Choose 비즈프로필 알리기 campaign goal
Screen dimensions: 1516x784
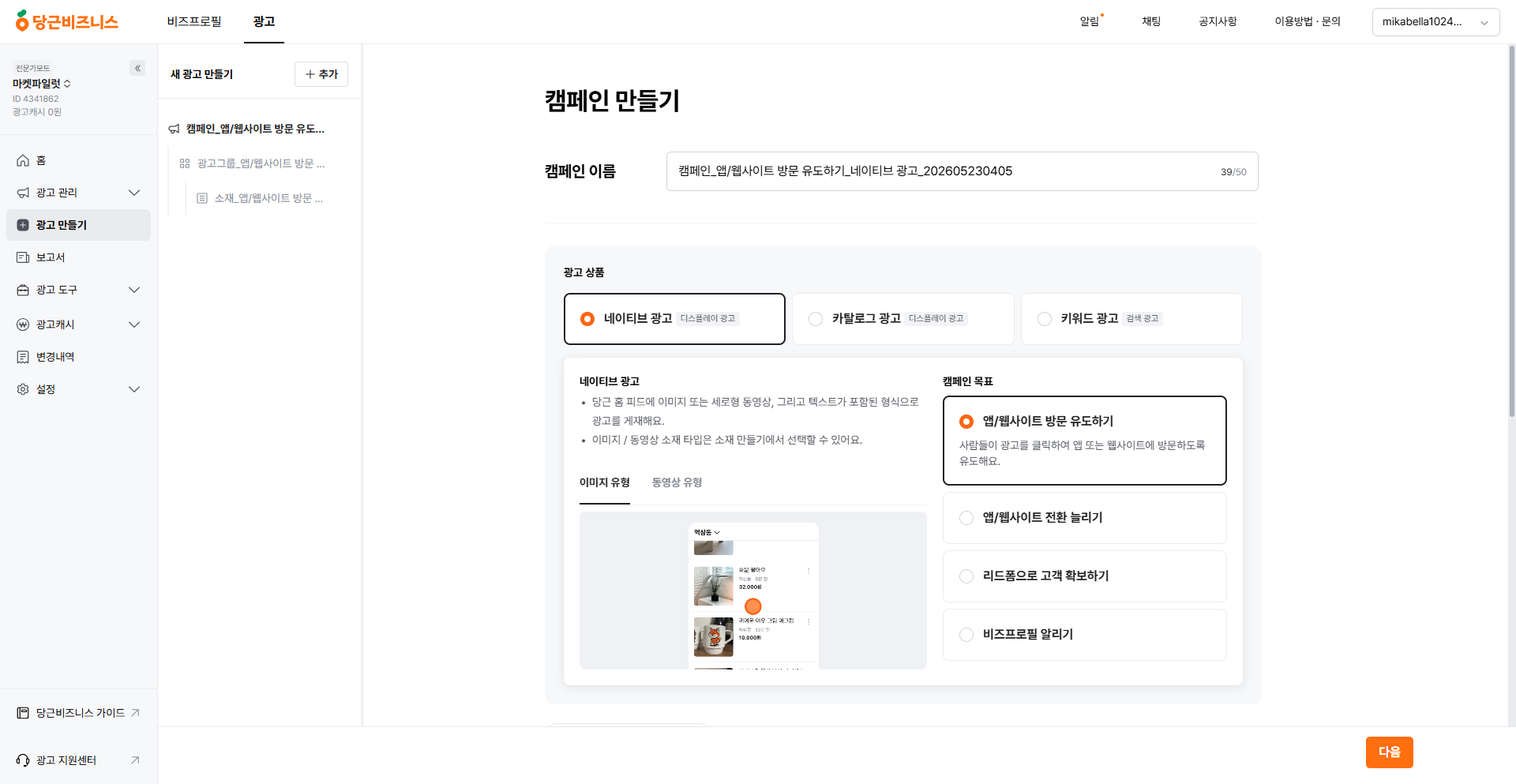(1085, 635)
